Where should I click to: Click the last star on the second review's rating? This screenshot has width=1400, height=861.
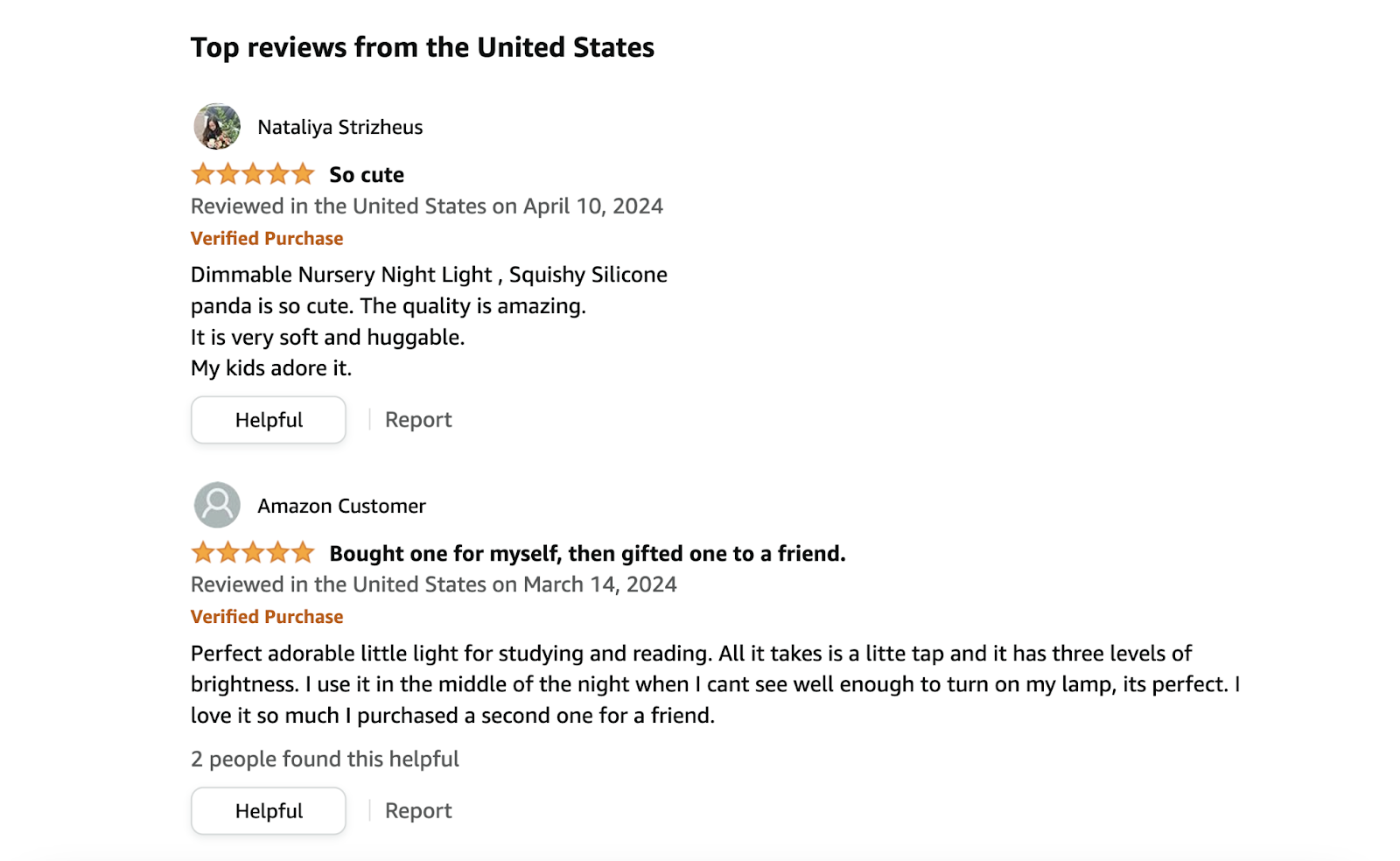tap(304, 552)
